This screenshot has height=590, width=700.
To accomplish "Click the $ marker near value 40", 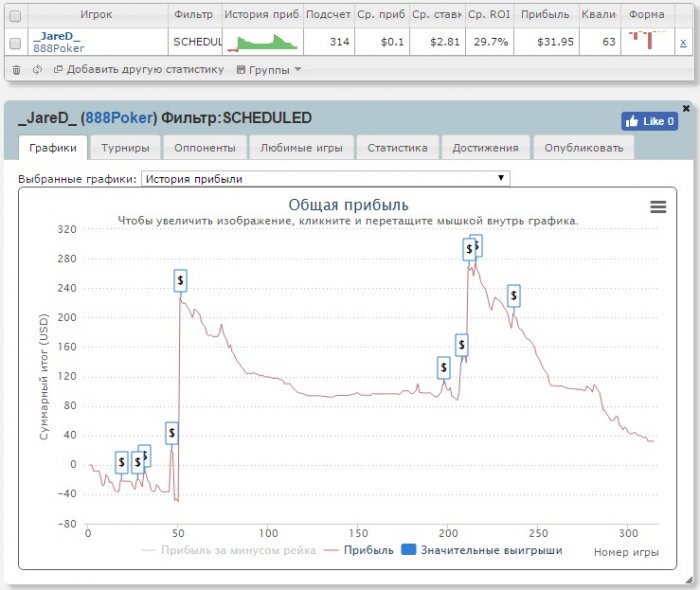I will click(x=172, y=433).
